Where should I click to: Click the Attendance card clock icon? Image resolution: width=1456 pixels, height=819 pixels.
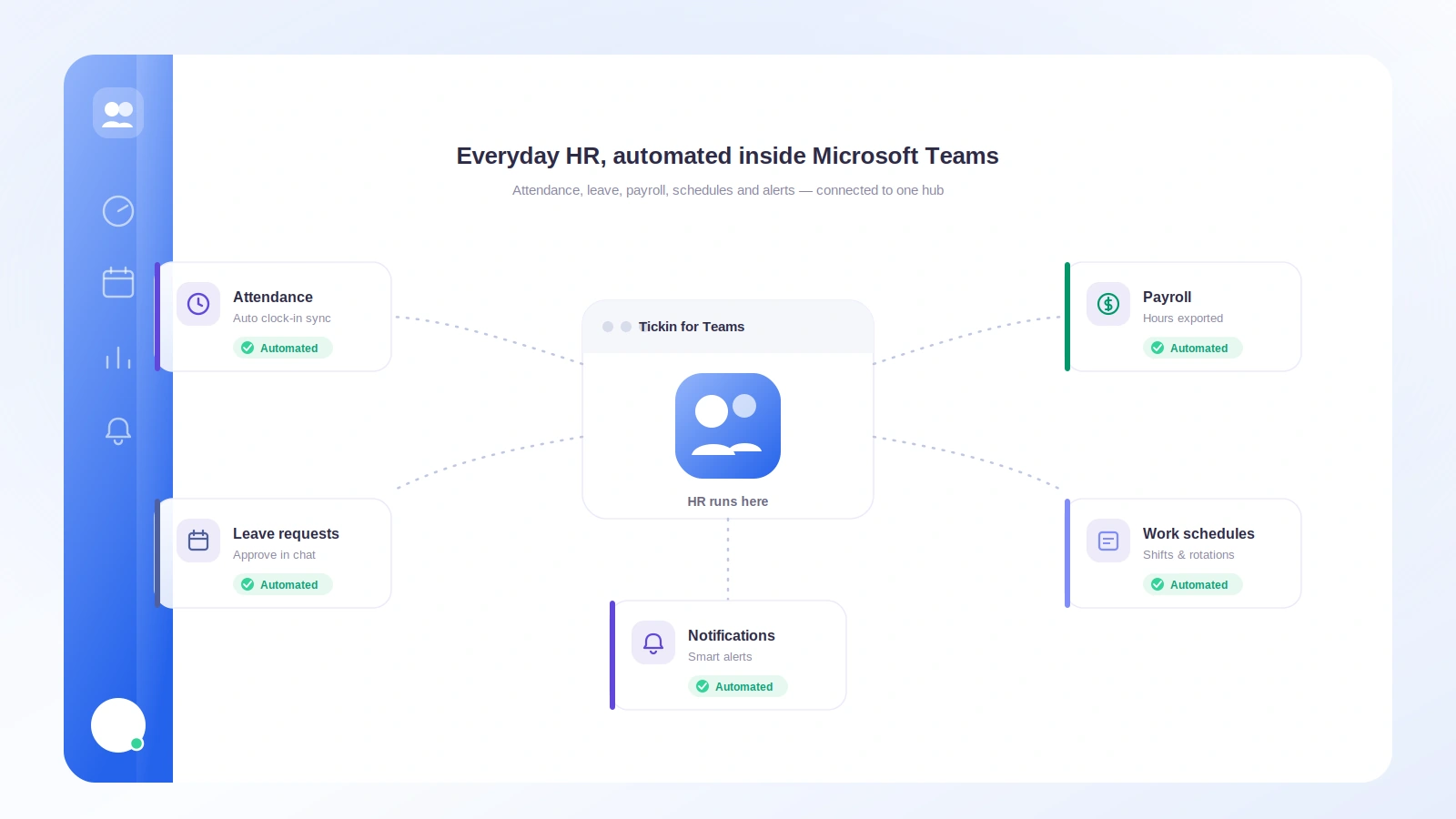pyautogui.click(x=198, y=304)
